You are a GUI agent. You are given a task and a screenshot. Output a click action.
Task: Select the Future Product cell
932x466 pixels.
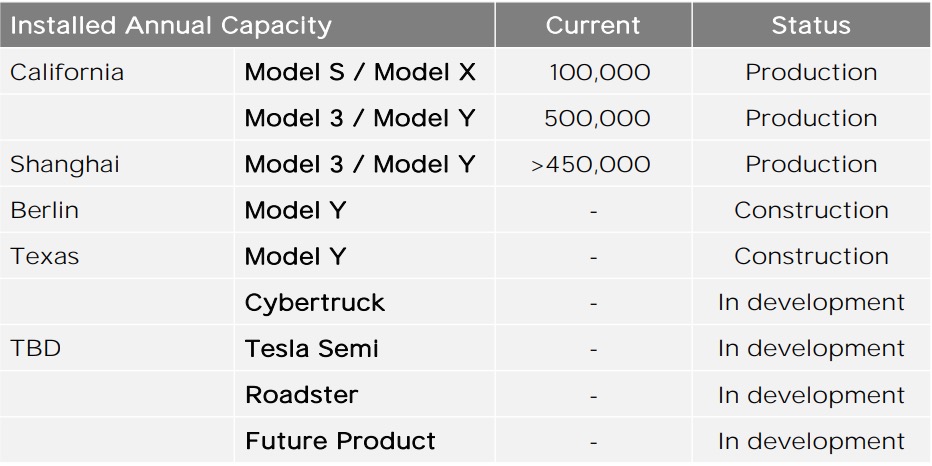[x=340, y=441]
